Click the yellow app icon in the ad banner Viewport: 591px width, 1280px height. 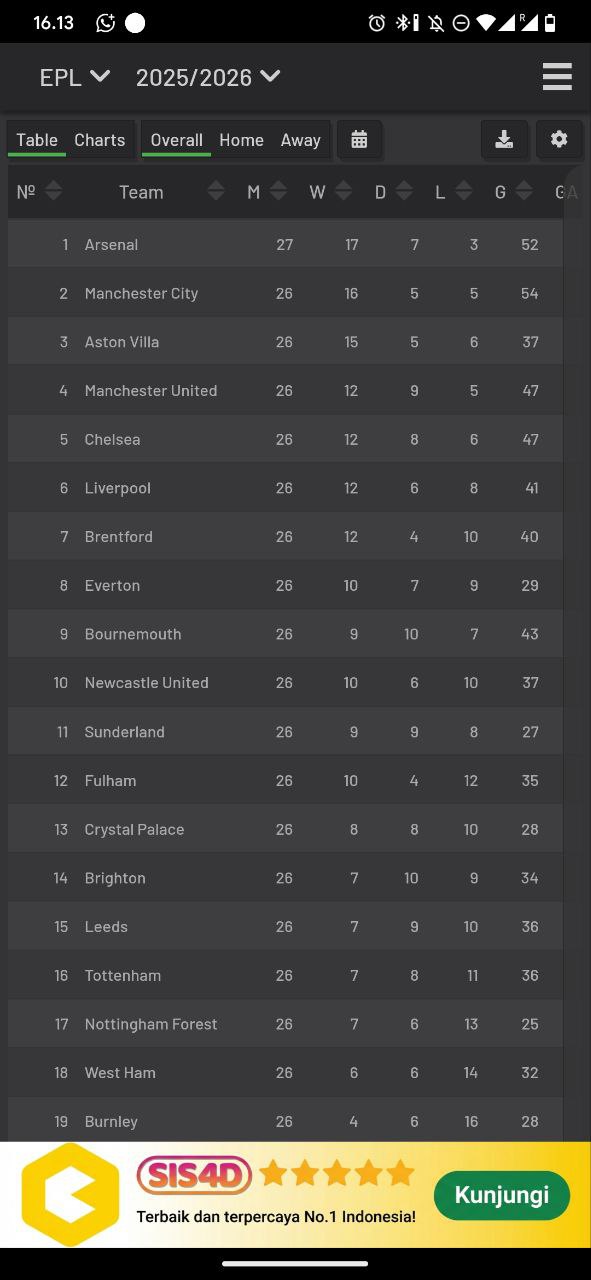(x=69, y=1192)
